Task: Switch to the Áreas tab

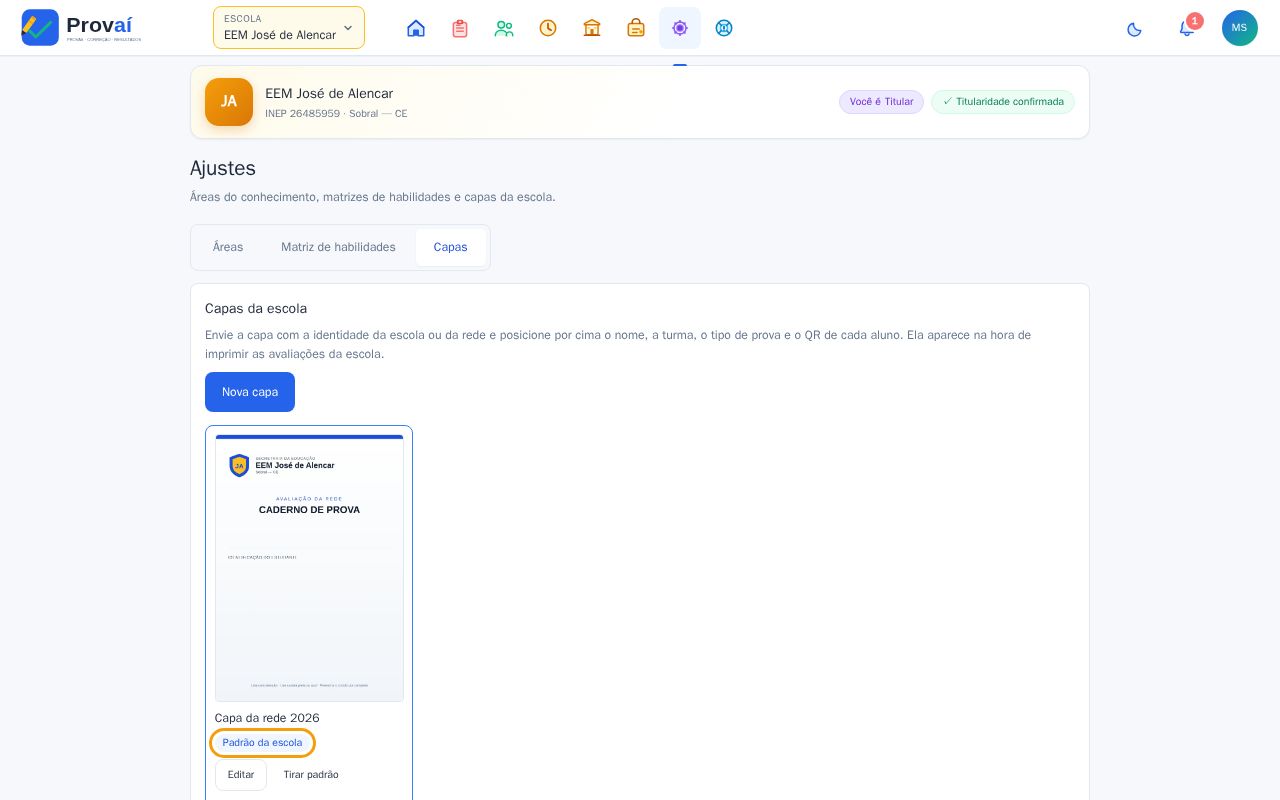Action: pos(228,247)
